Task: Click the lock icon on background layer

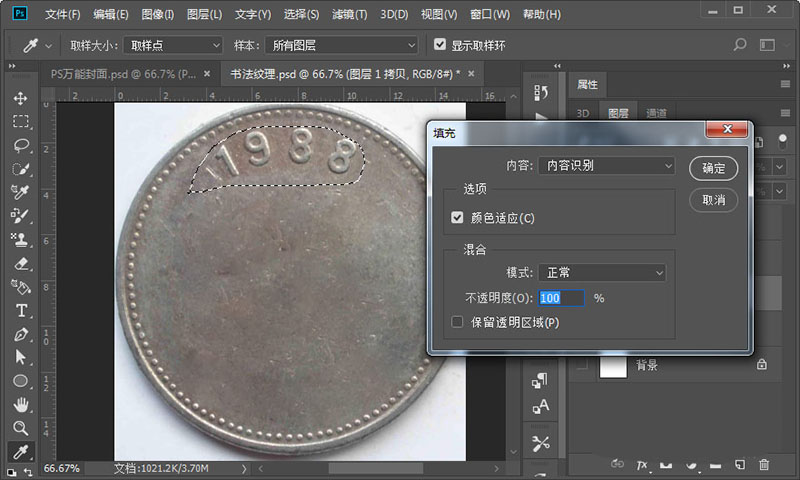Action: (762, 364)
